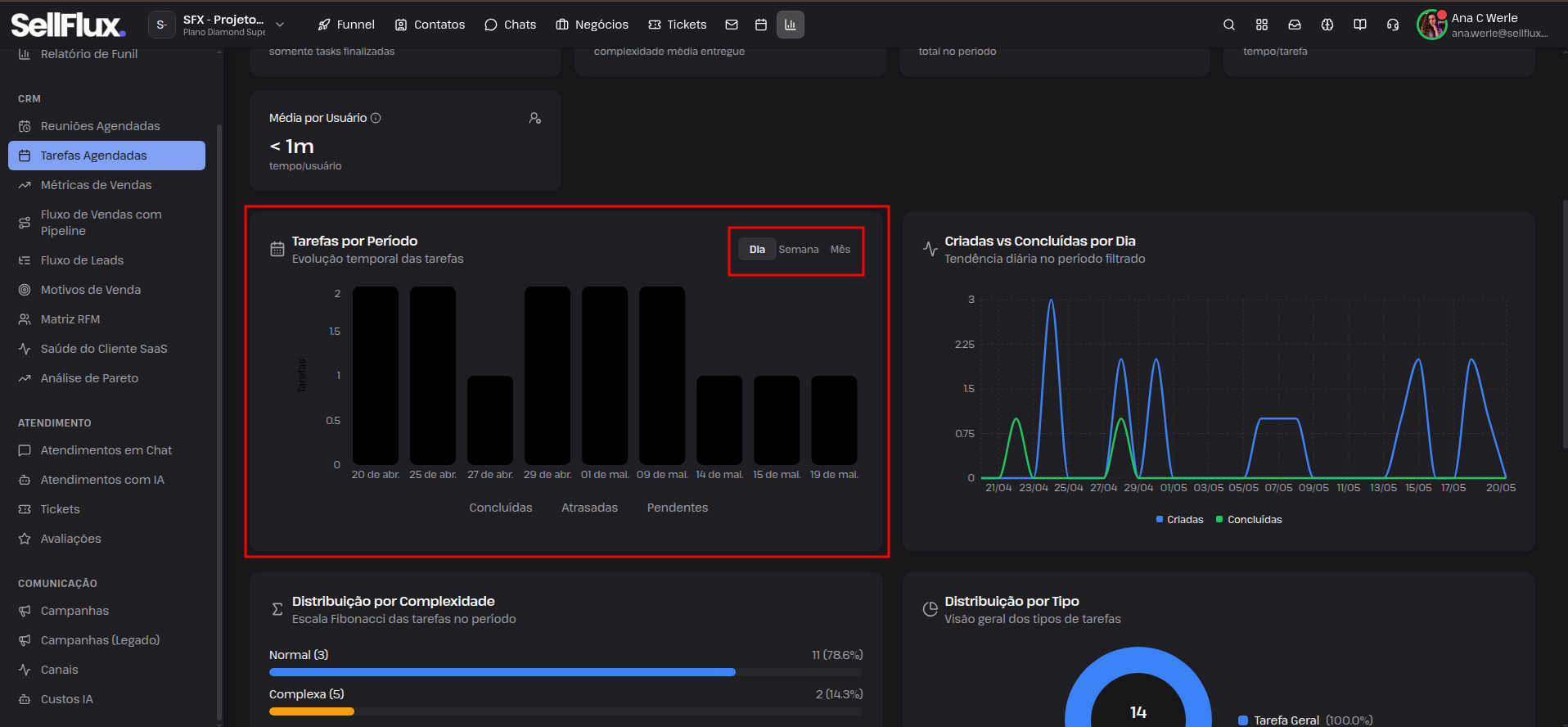Open the inbox tray icon
1568x727 pixels.
pyautogui.click(x=1294, y=25)
